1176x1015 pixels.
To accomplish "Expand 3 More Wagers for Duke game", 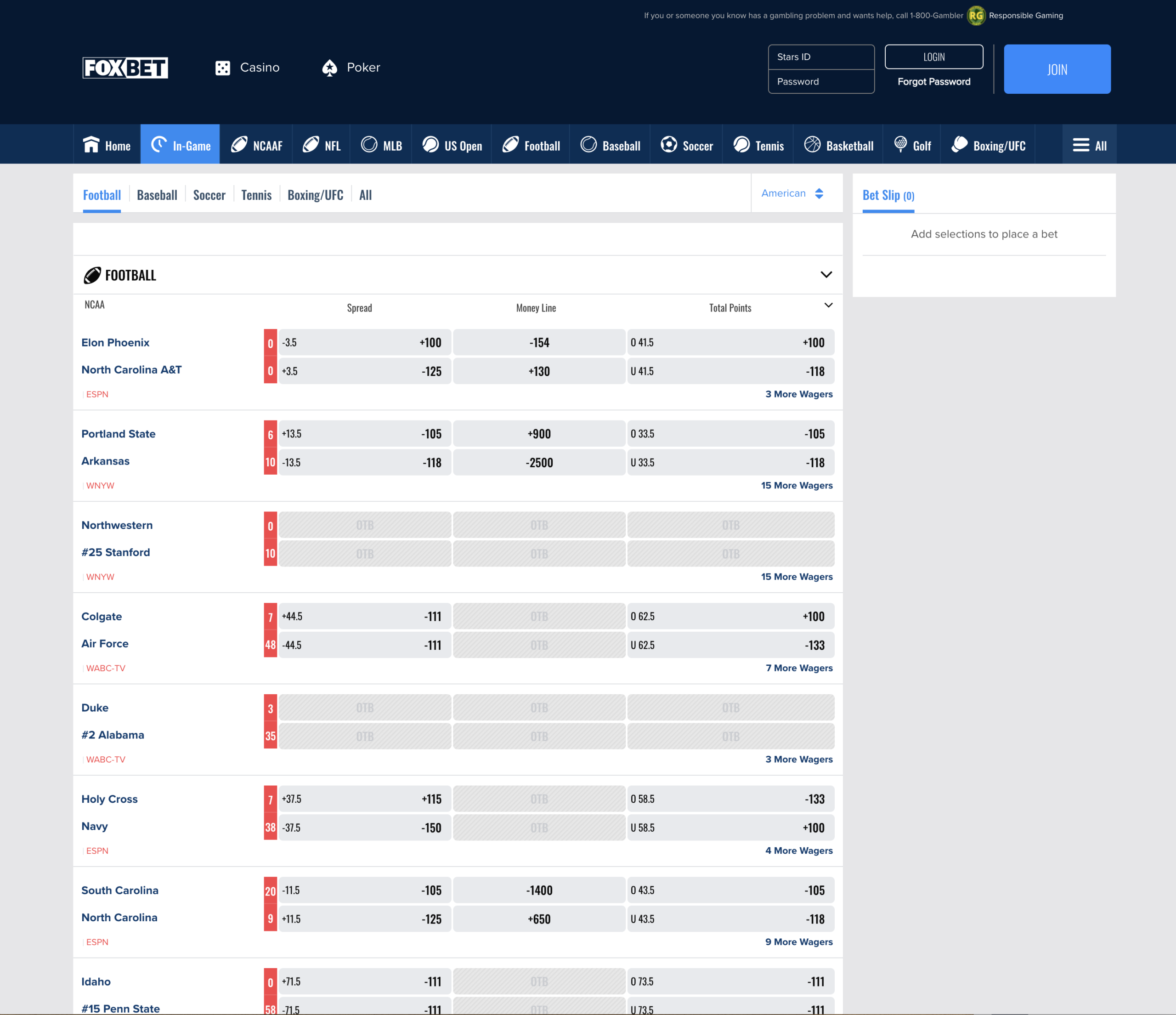I will 798,760.
